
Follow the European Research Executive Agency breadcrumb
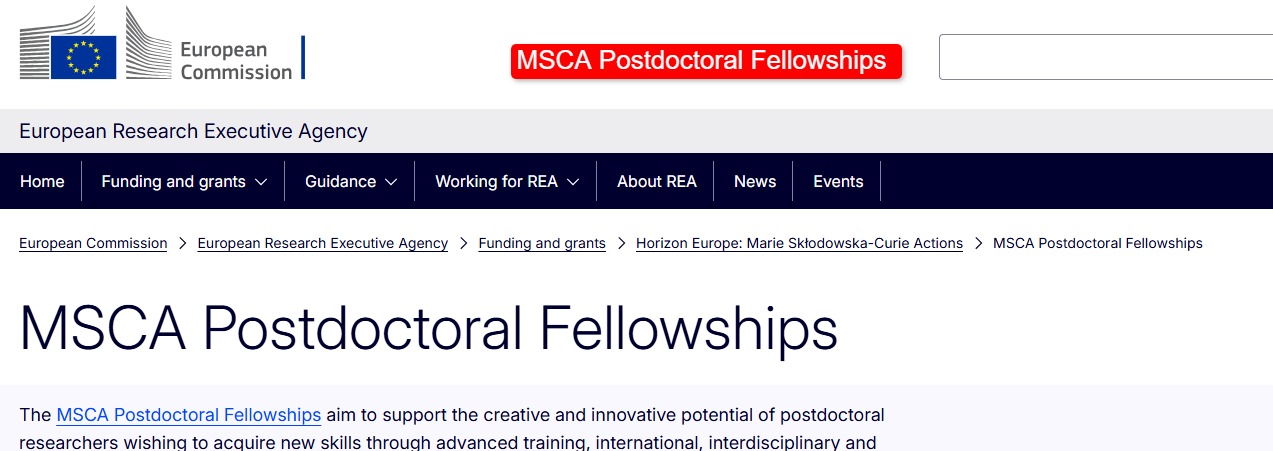coord(322,243)
